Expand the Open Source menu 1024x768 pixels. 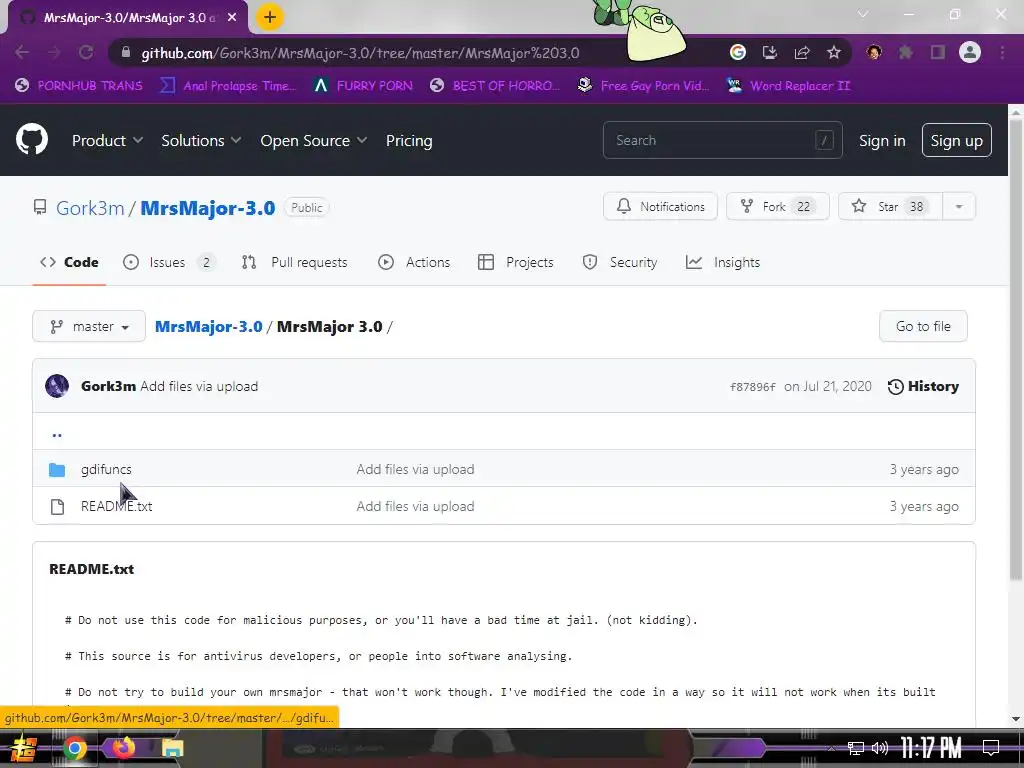(x=313, y=140)
